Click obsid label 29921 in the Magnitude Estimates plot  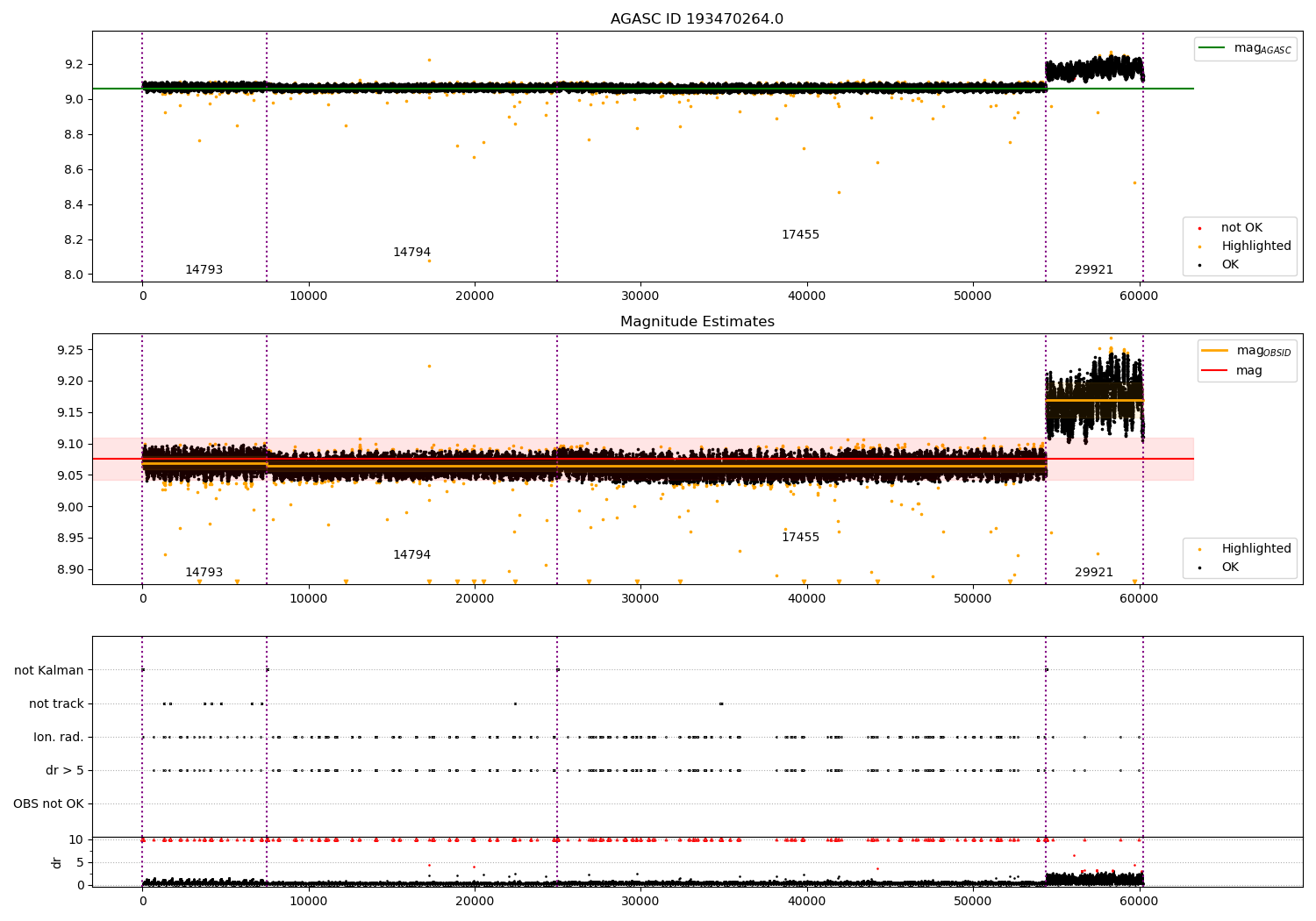[1094, 573]
